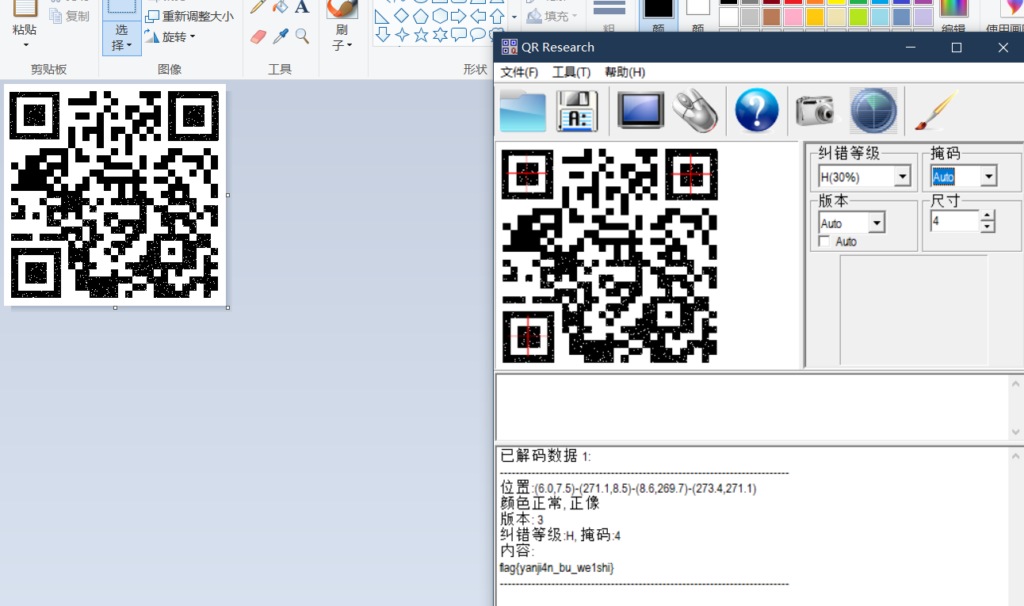This screenshot has width=1024, height=606.
Task: Open file with folder icon in QR Research
Action: tap(522, 112)
